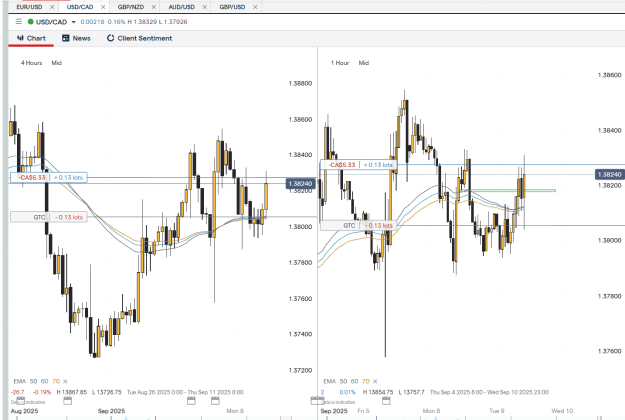
Task: Click the green price zone rectangle on the 1-hour chart
Action: point(507,190)
